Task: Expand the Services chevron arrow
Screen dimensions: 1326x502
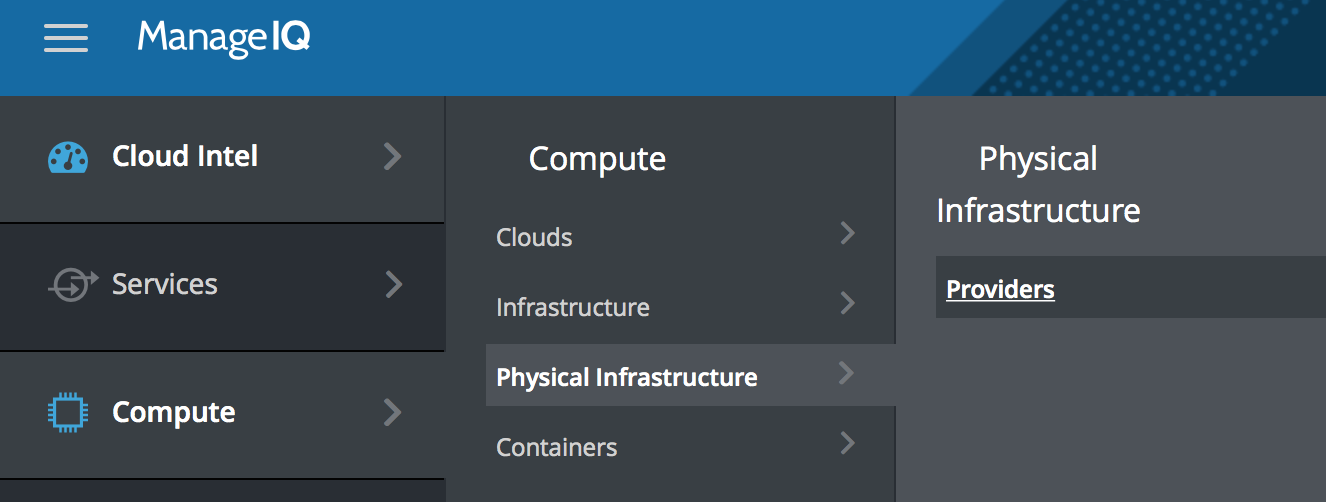Action: [393, 284]
